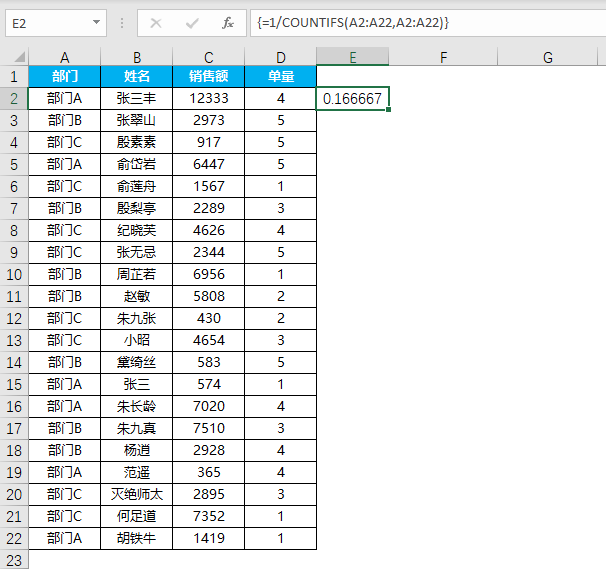Click name cell 胡铁牛
The width and height of the screenshot is (606, 569).
click(136, 538)
